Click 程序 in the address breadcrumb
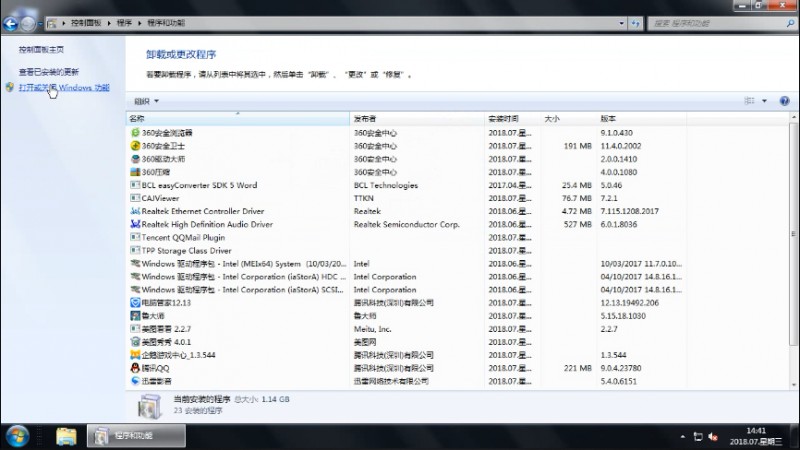The width and height of the screenshot is (800, 450). point(124,23)
